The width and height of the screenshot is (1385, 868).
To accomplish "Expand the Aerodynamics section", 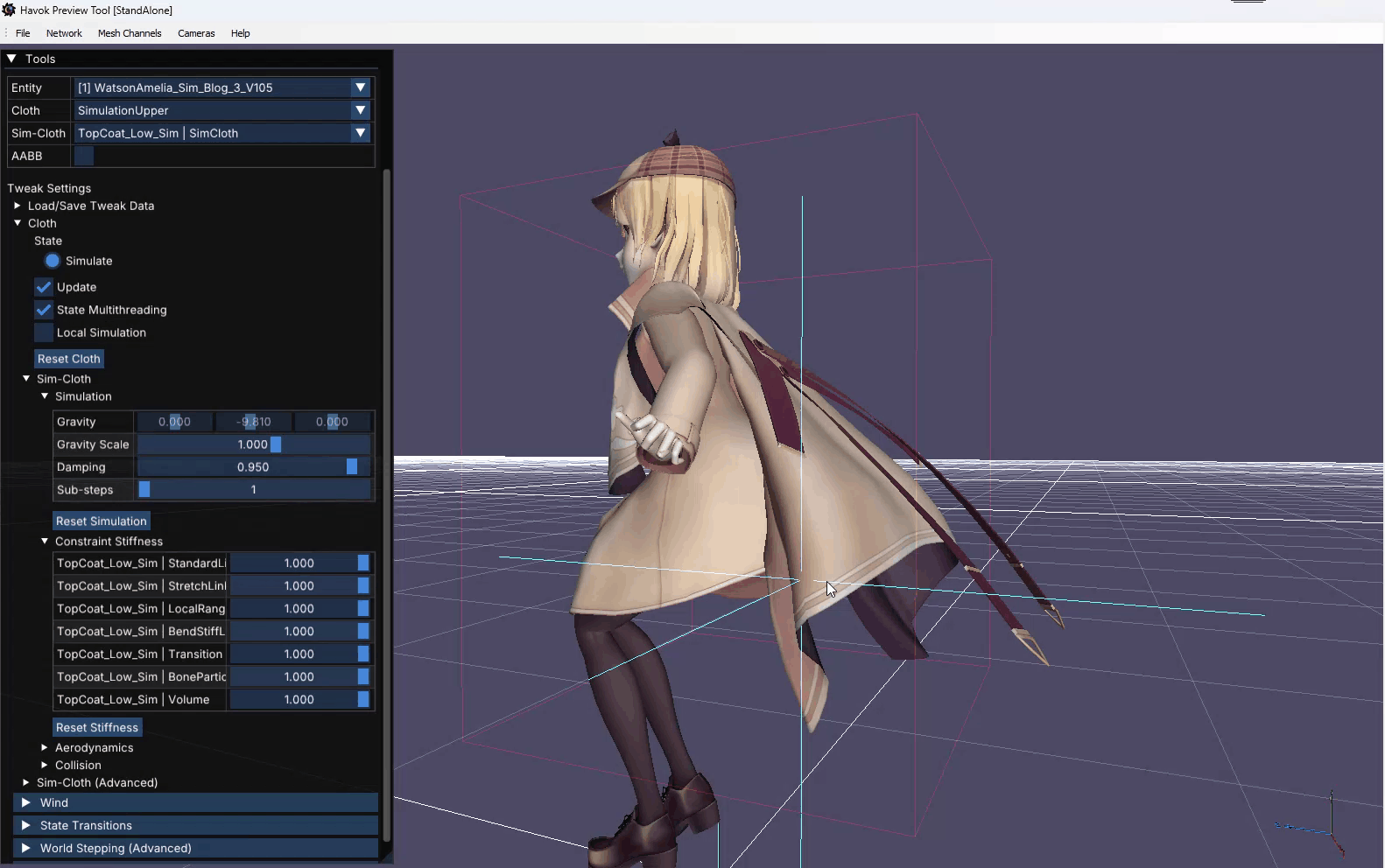I will [x=45, y=747].
